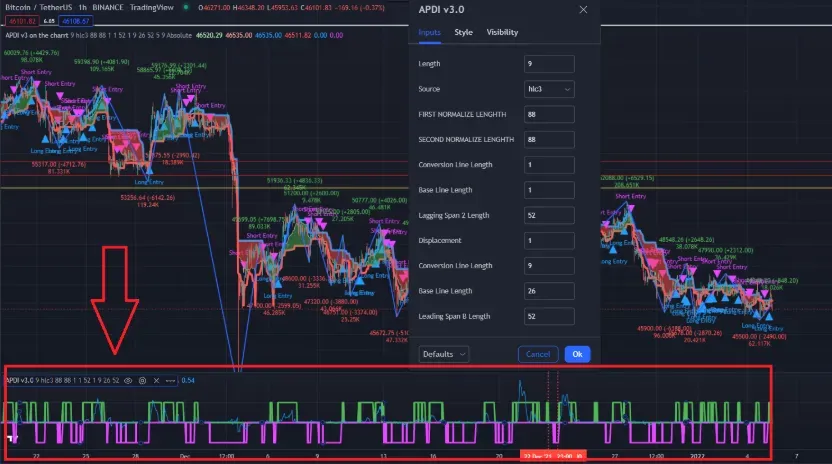Click the Cancel button
This screenshot has height=464, width=832.
point(538,354)
